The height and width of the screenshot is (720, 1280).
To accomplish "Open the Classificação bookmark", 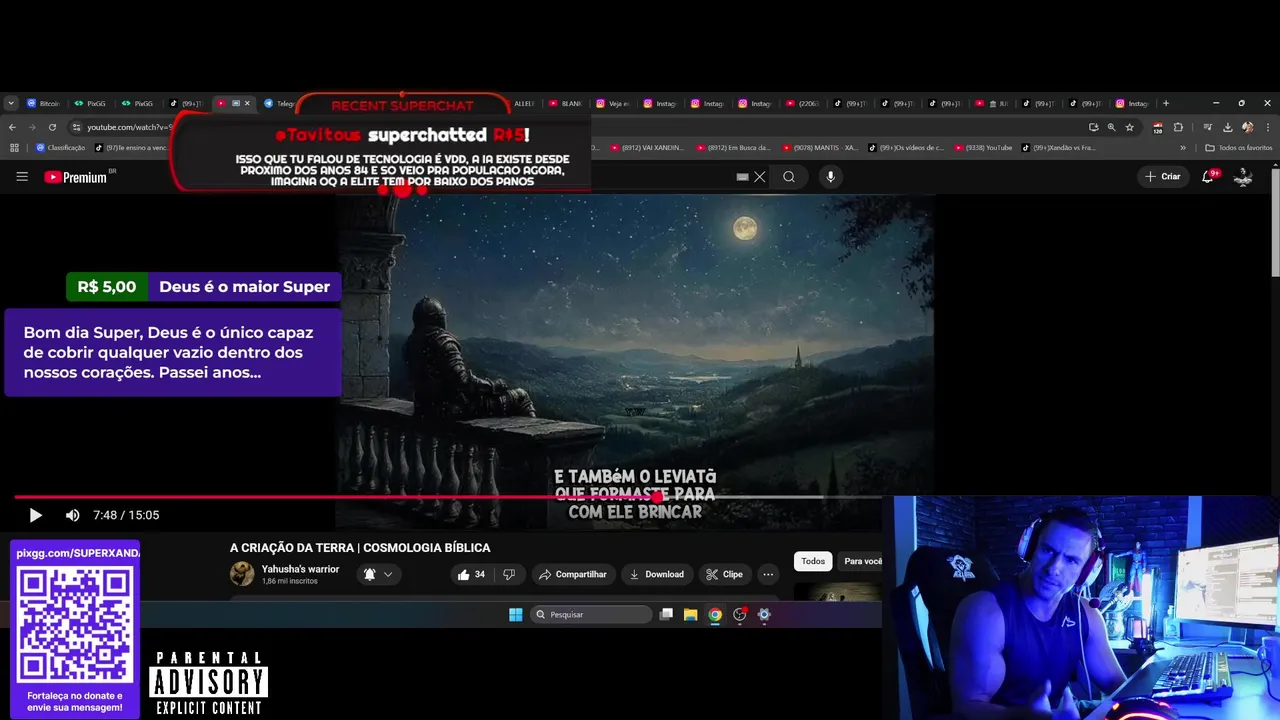I will tap(60, 148).
